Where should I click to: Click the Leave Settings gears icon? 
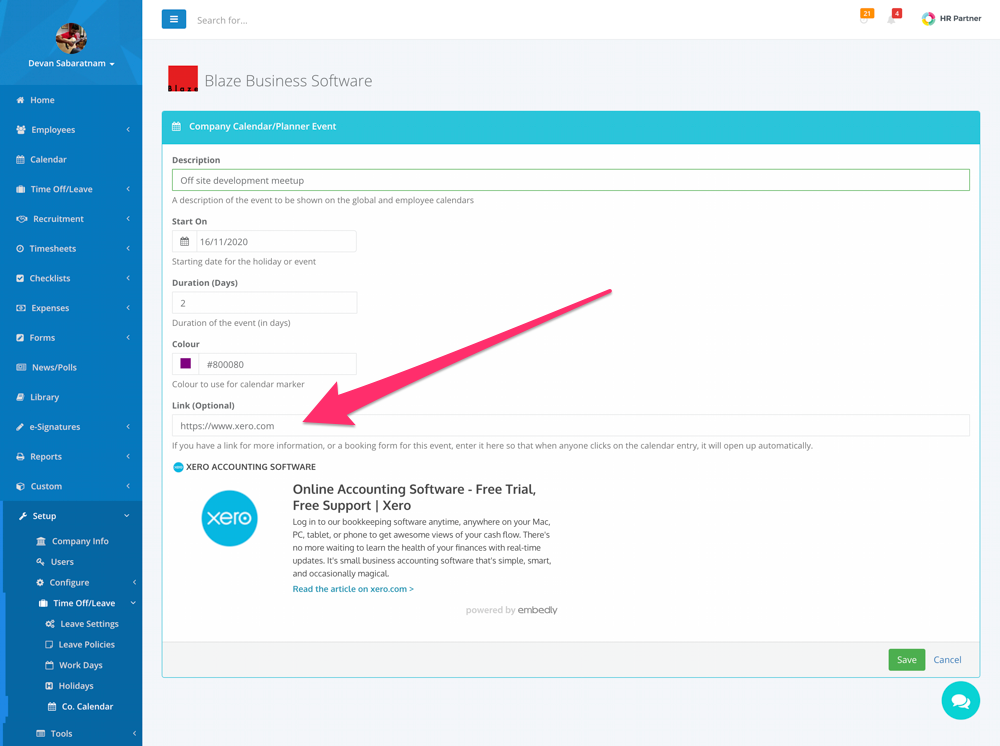pyautogui.click(x=50, y=624)
